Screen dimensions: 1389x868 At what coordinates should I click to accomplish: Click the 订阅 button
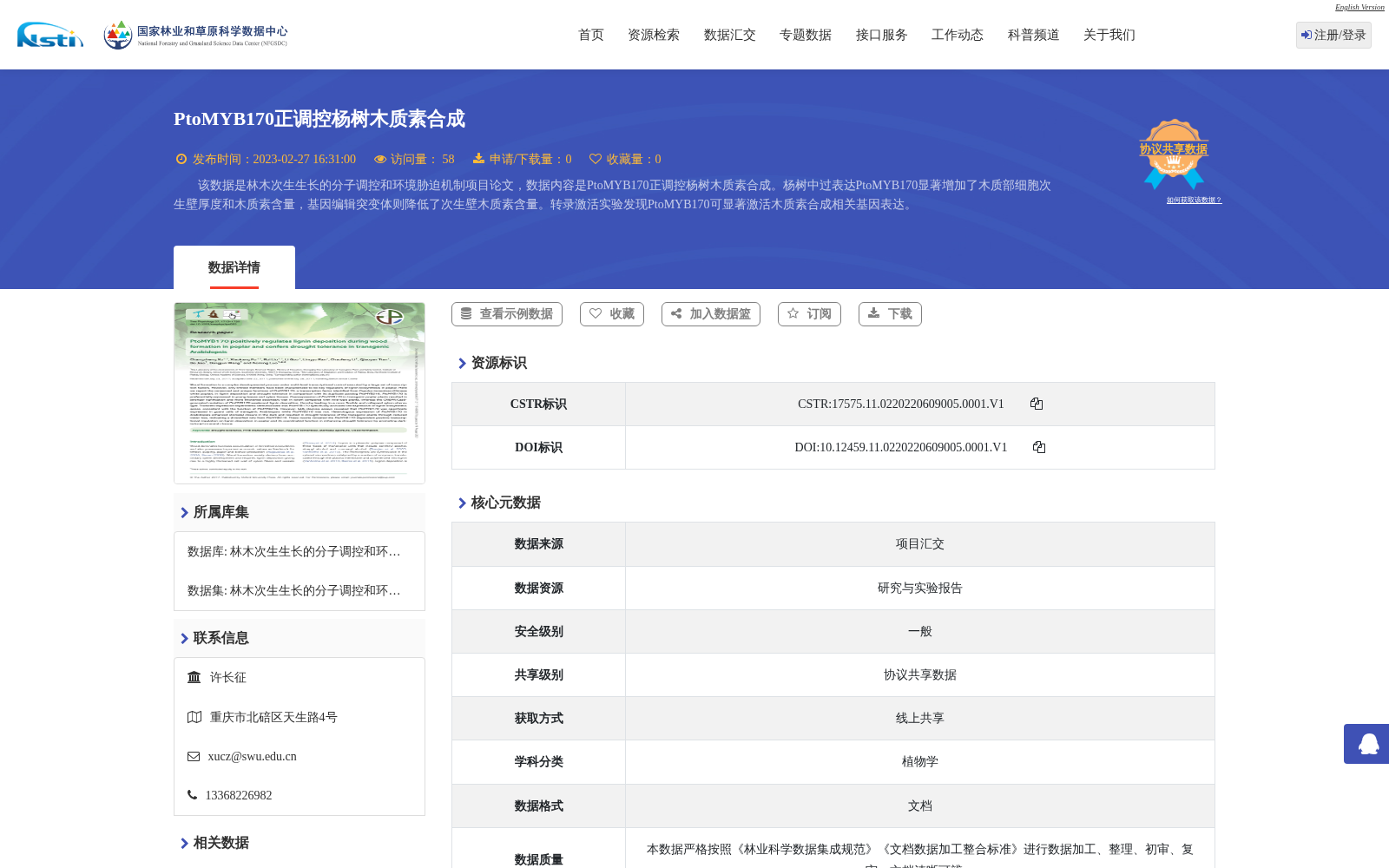coord(809,314)
